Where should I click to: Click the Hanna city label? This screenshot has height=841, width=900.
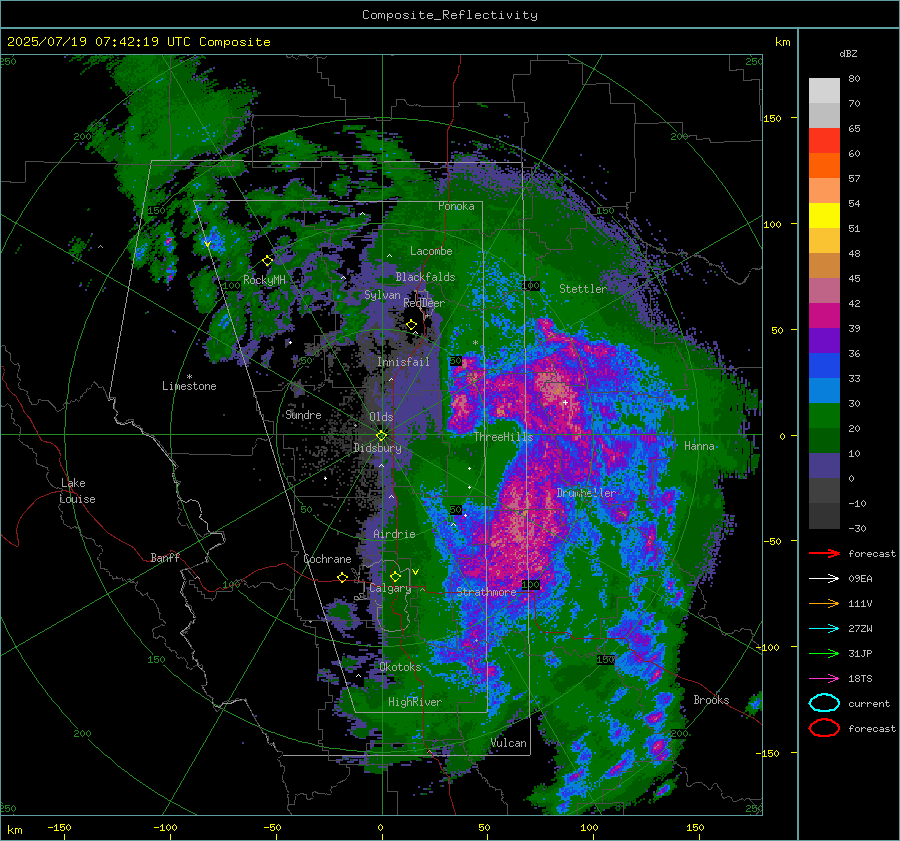click(x=699, y=446)
